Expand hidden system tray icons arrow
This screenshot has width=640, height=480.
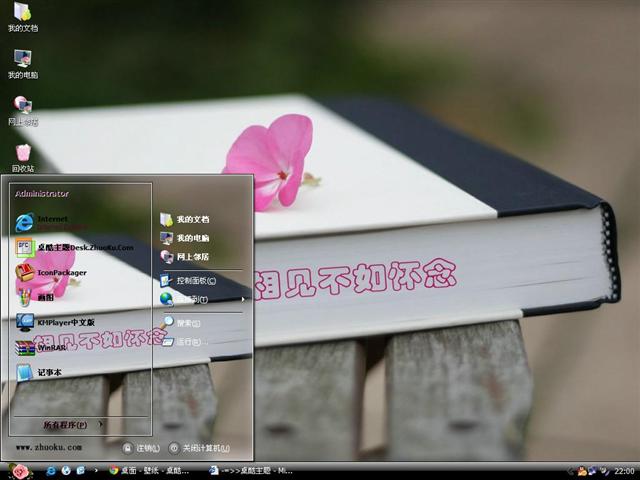(571, 472)
